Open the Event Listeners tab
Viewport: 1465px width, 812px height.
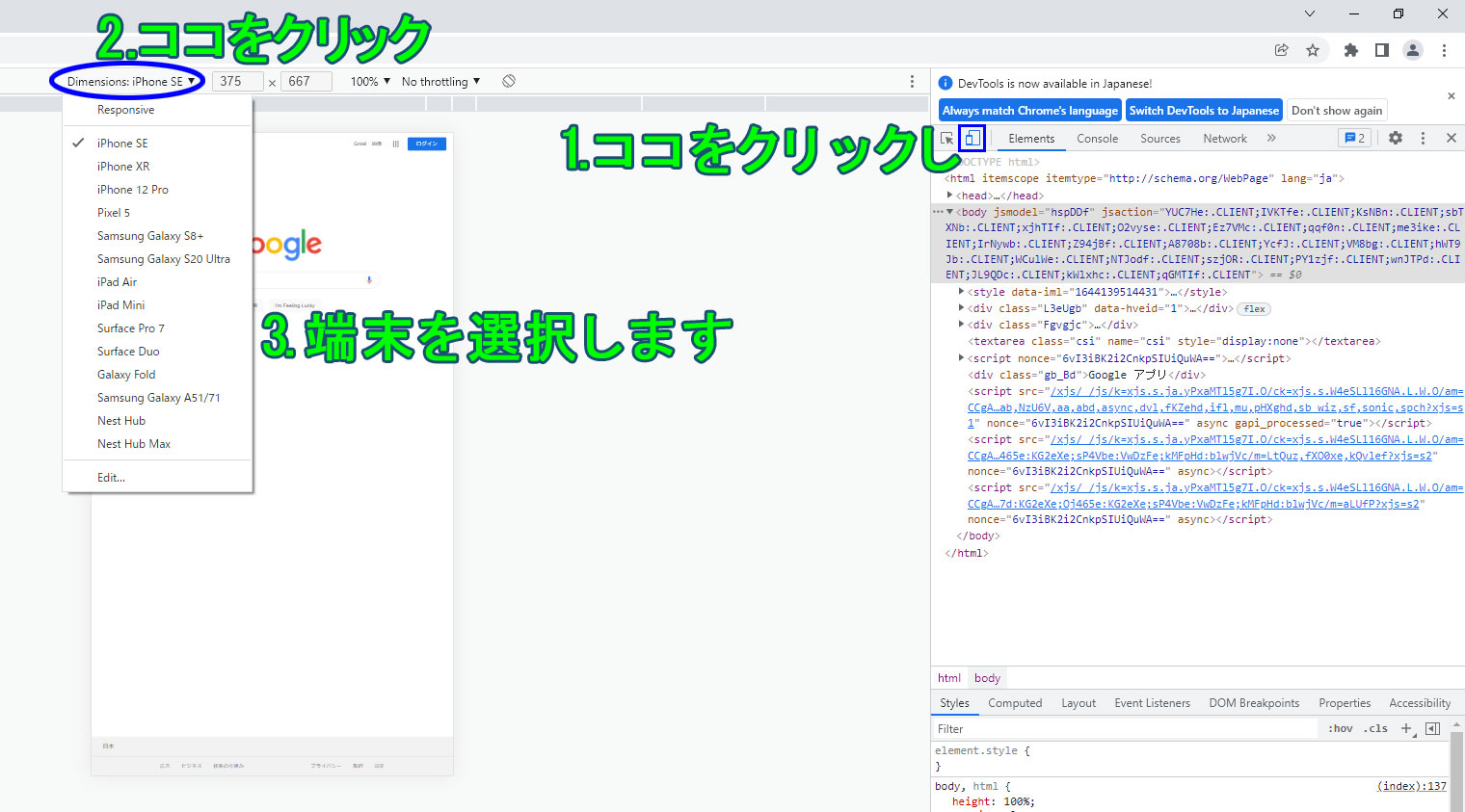coord(1153,703)
